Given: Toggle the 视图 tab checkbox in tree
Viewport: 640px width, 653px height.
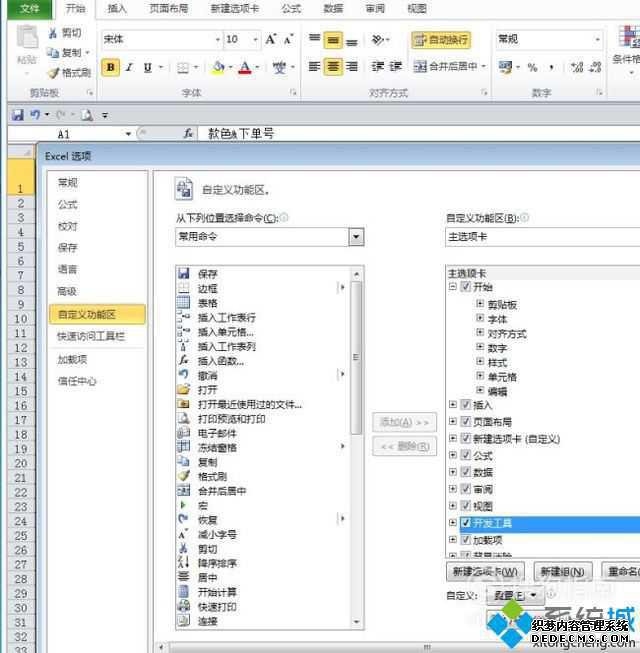Looking at the screenshot, I should click(466, 506).
